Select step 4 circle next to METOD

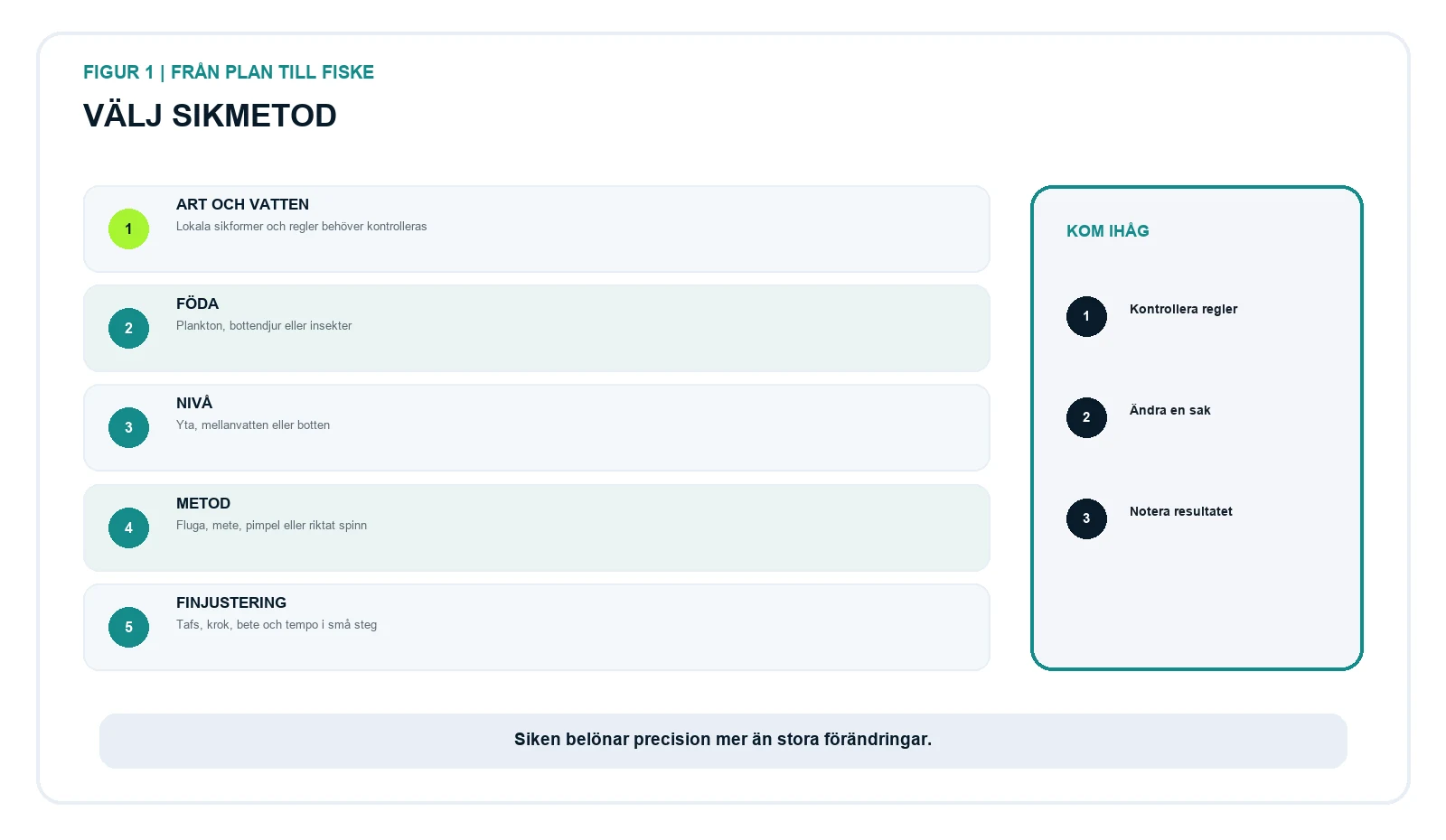[x=128, y=527]
